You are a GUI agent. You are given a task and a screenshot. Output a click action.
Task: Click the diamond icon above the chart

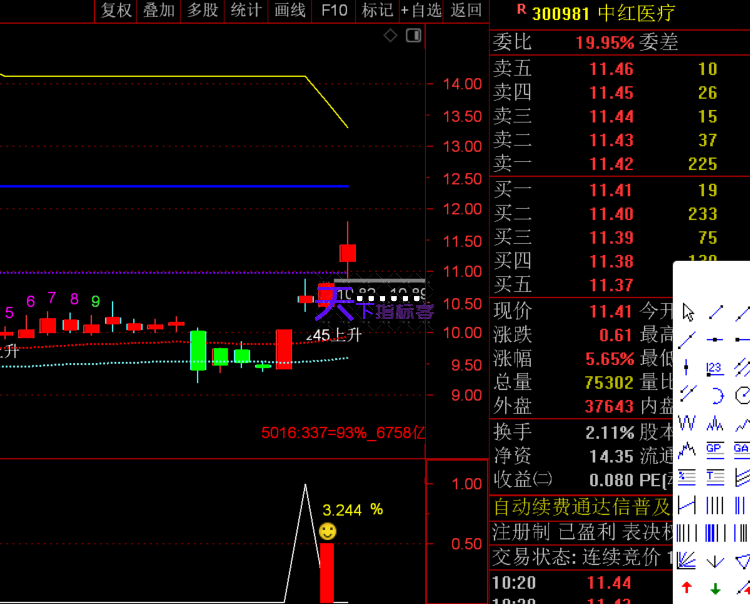(x=390, y=36)
